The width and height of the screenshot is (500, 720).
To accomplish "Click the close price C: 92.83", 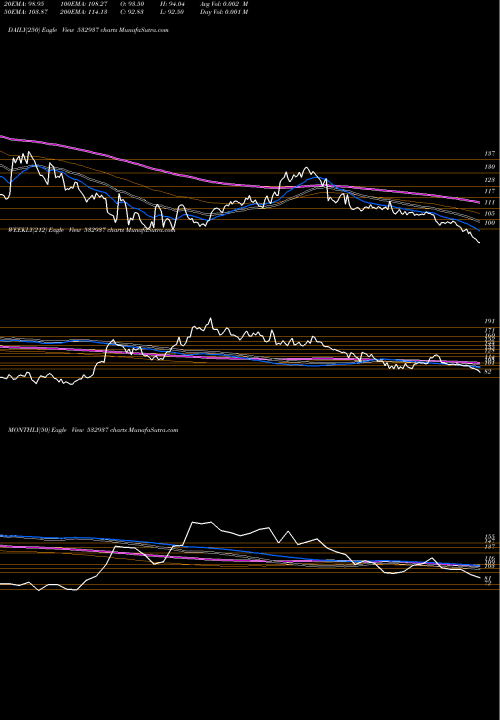I will 132,12.
